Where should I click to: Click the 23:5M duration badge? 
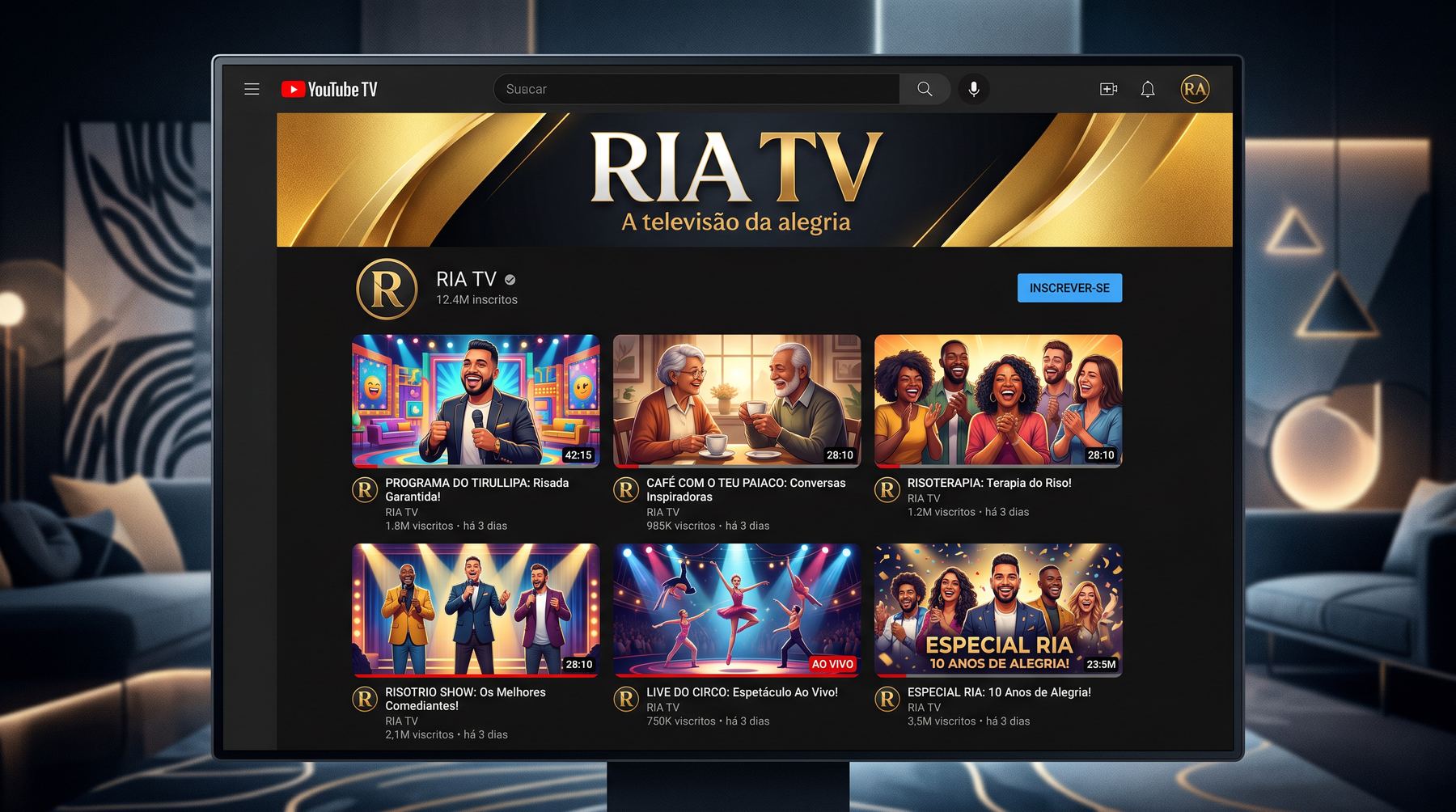[1101, 664]
